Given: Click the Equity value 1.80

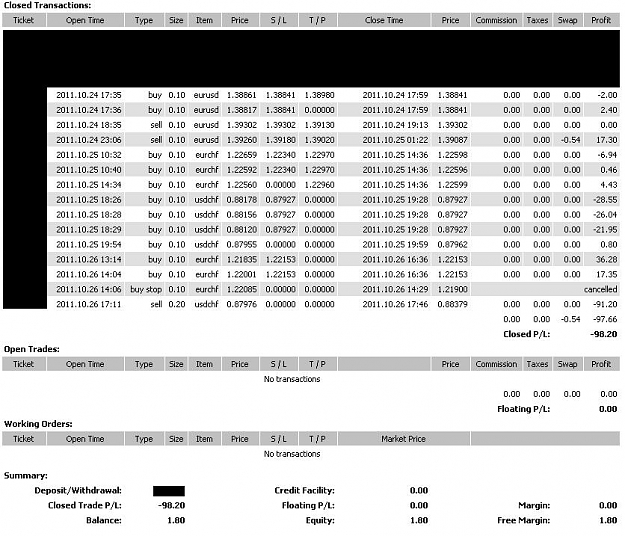Looking at the screenshot, I should tap(419, 520).
